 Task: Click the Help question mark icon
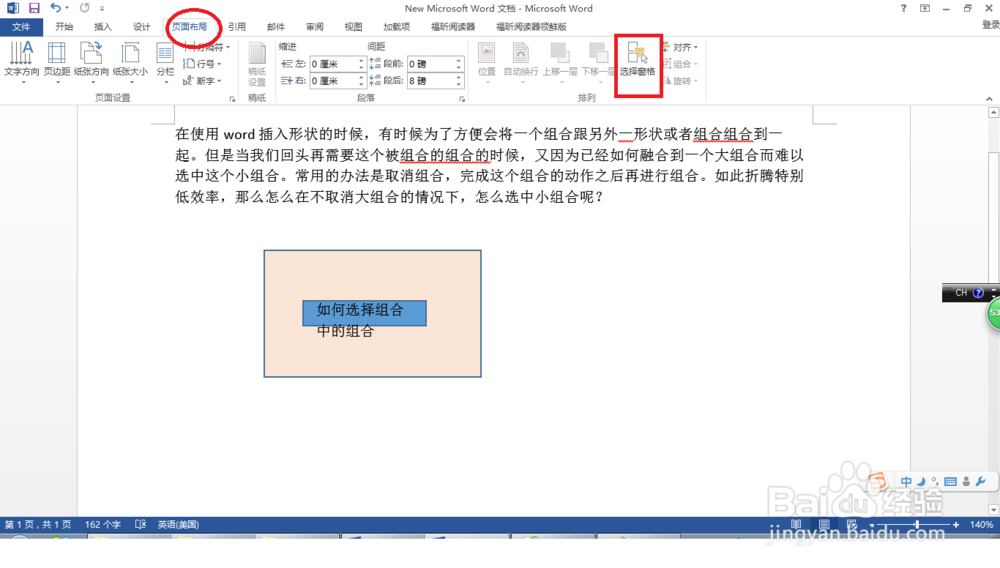(x=903, y=8)
